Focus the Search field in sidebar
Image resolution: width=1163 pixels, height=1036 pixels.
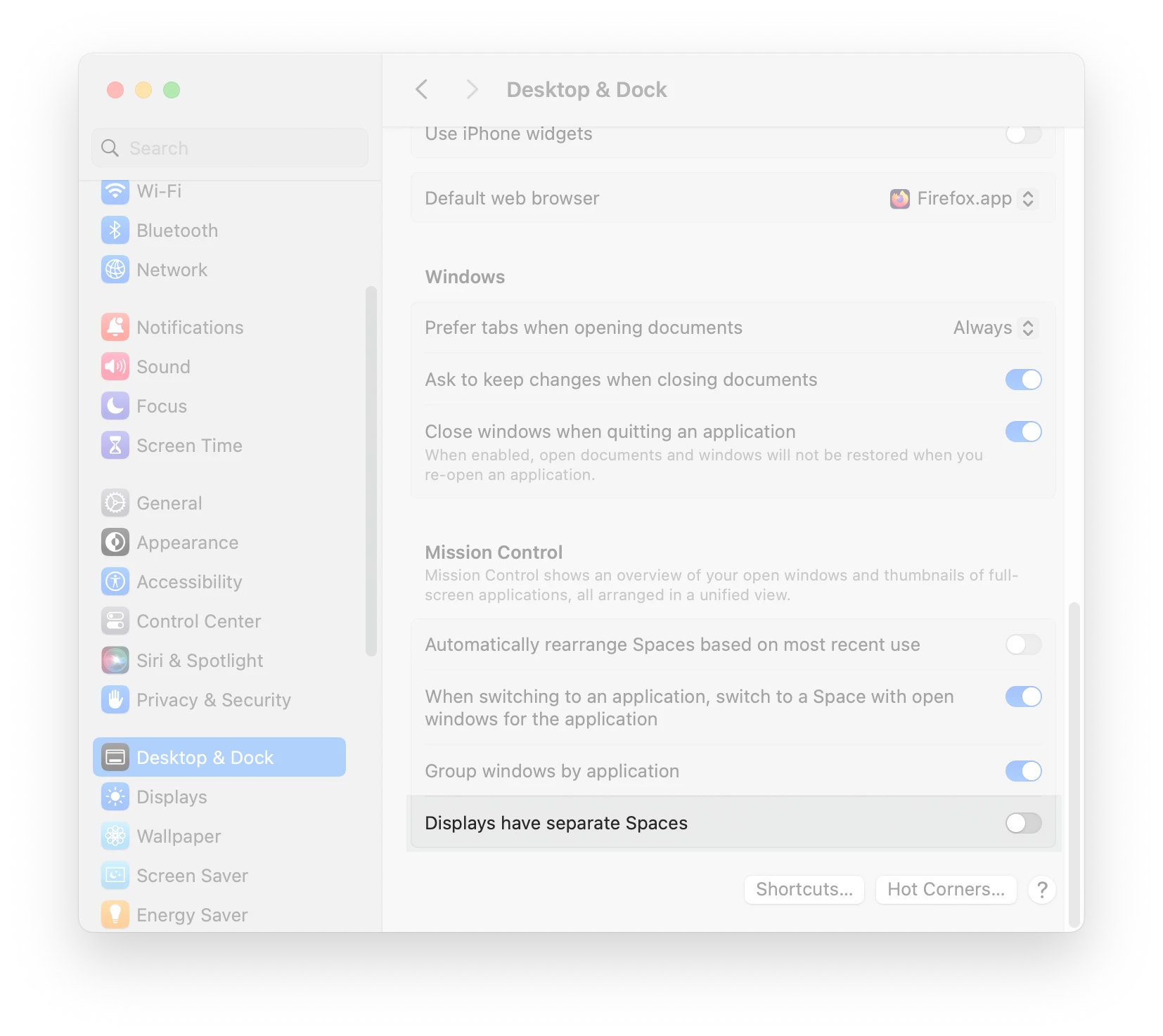[230, 148]
